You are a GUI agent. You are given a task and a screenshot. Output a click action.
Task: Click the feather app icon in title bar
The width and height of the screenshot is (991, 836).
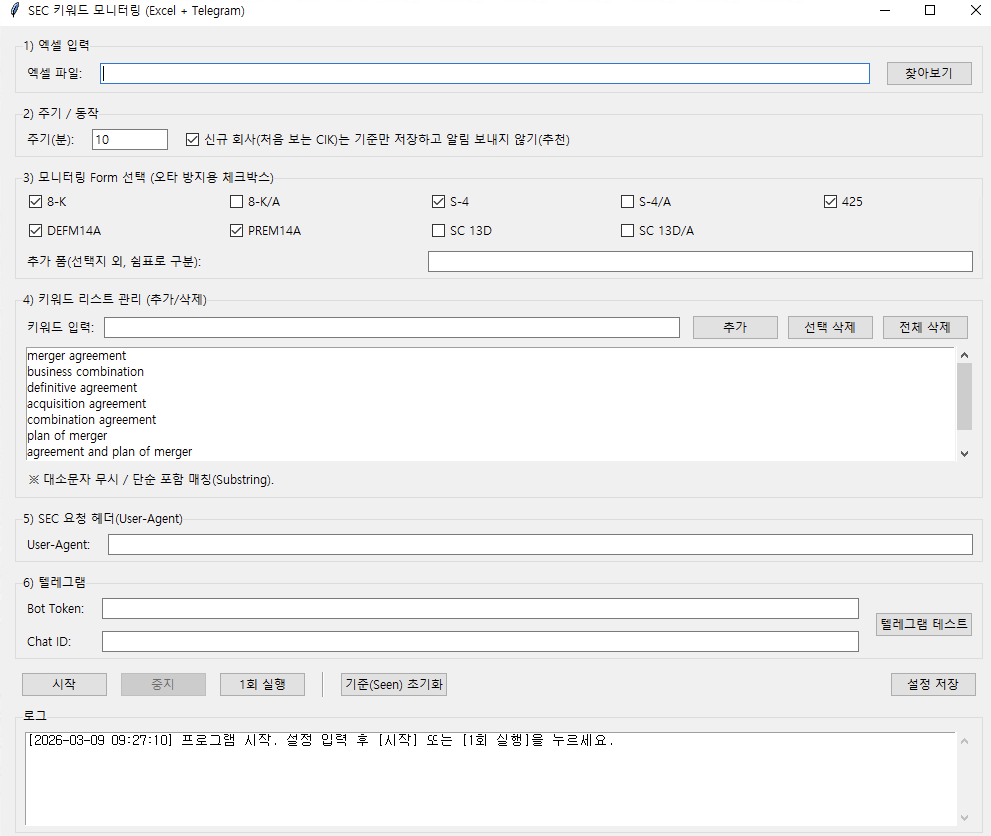[14, 11]
